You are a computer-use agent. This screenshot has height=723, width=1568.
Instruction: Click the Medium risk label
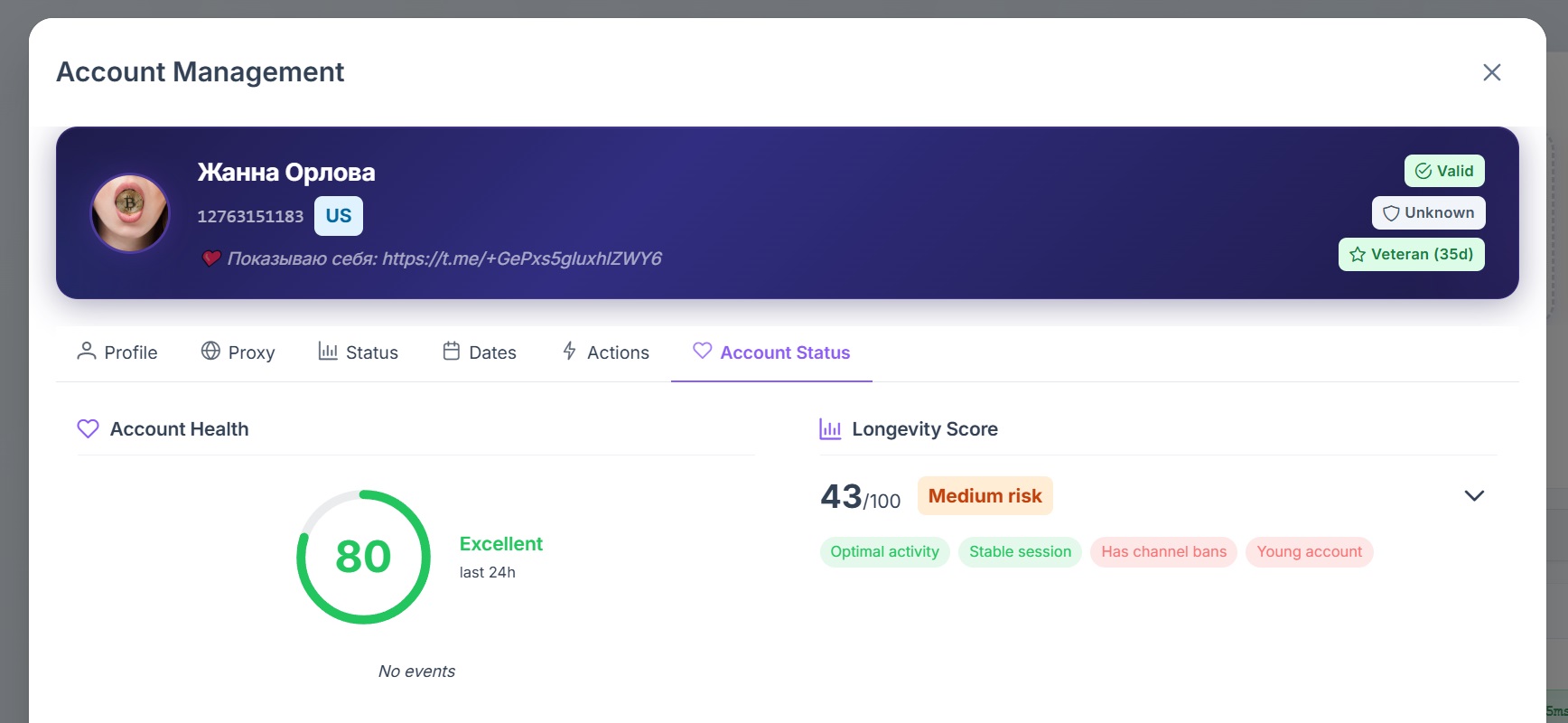pyautogui.click(x=985, y=496)
